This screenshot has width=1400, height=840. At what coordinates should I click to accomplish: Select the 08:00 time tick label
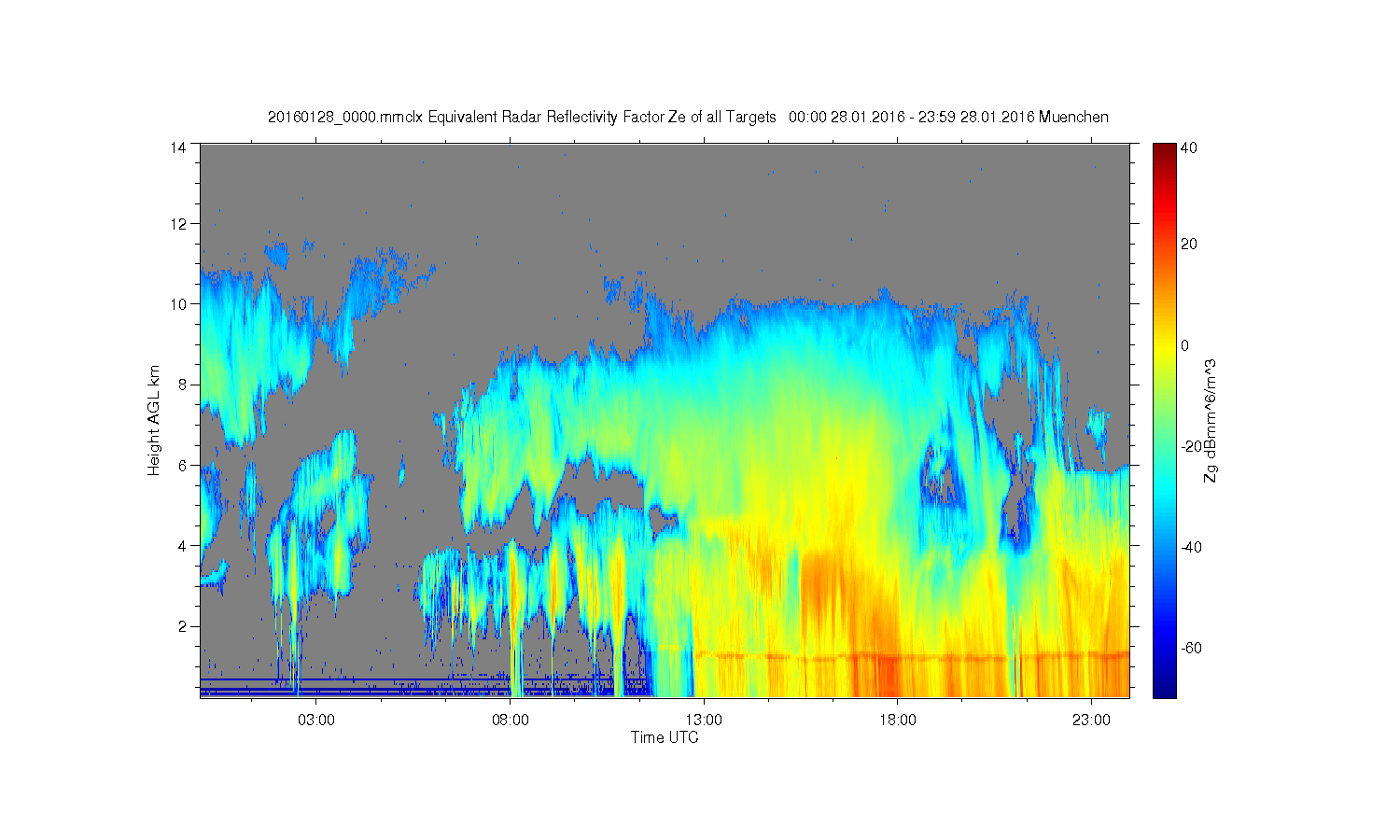511,721
